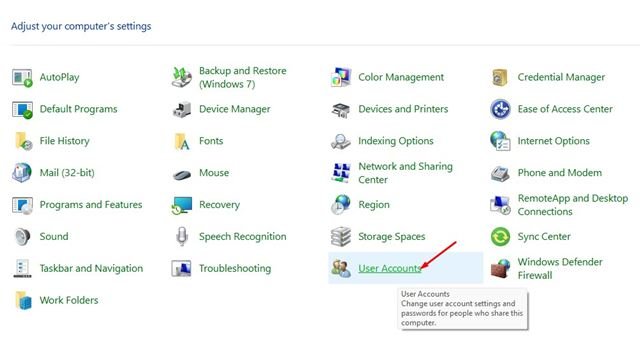Click the Device Manager icon
The height and width of the screenshot is (364, 640).
[182, 109]
